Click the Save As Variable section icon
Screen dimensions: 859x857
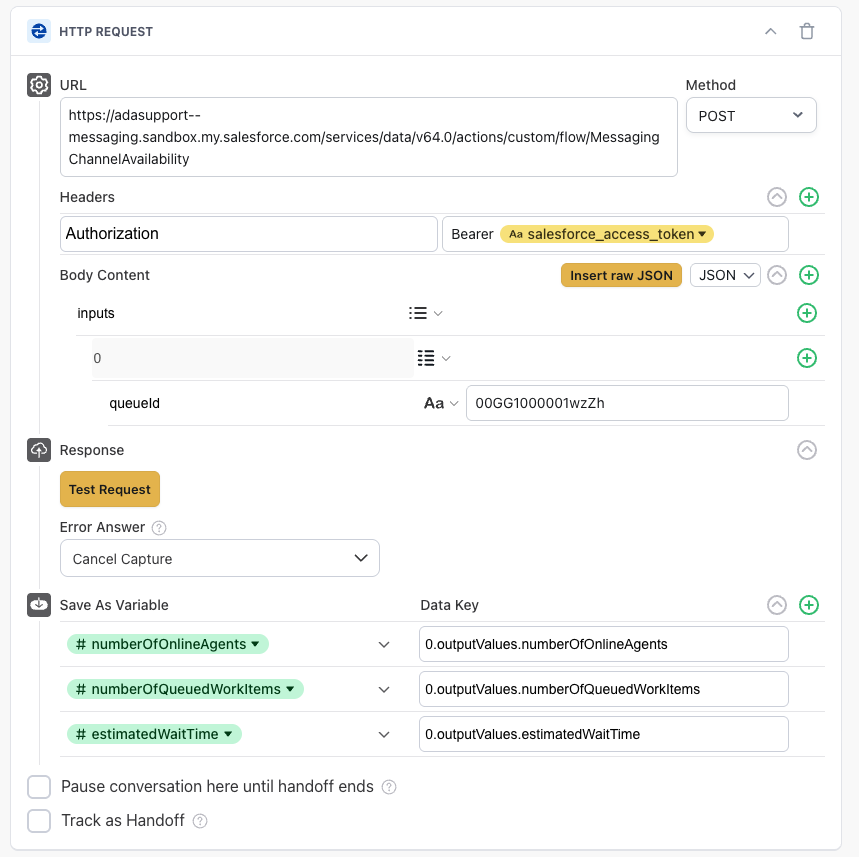(x=38, y=605)
